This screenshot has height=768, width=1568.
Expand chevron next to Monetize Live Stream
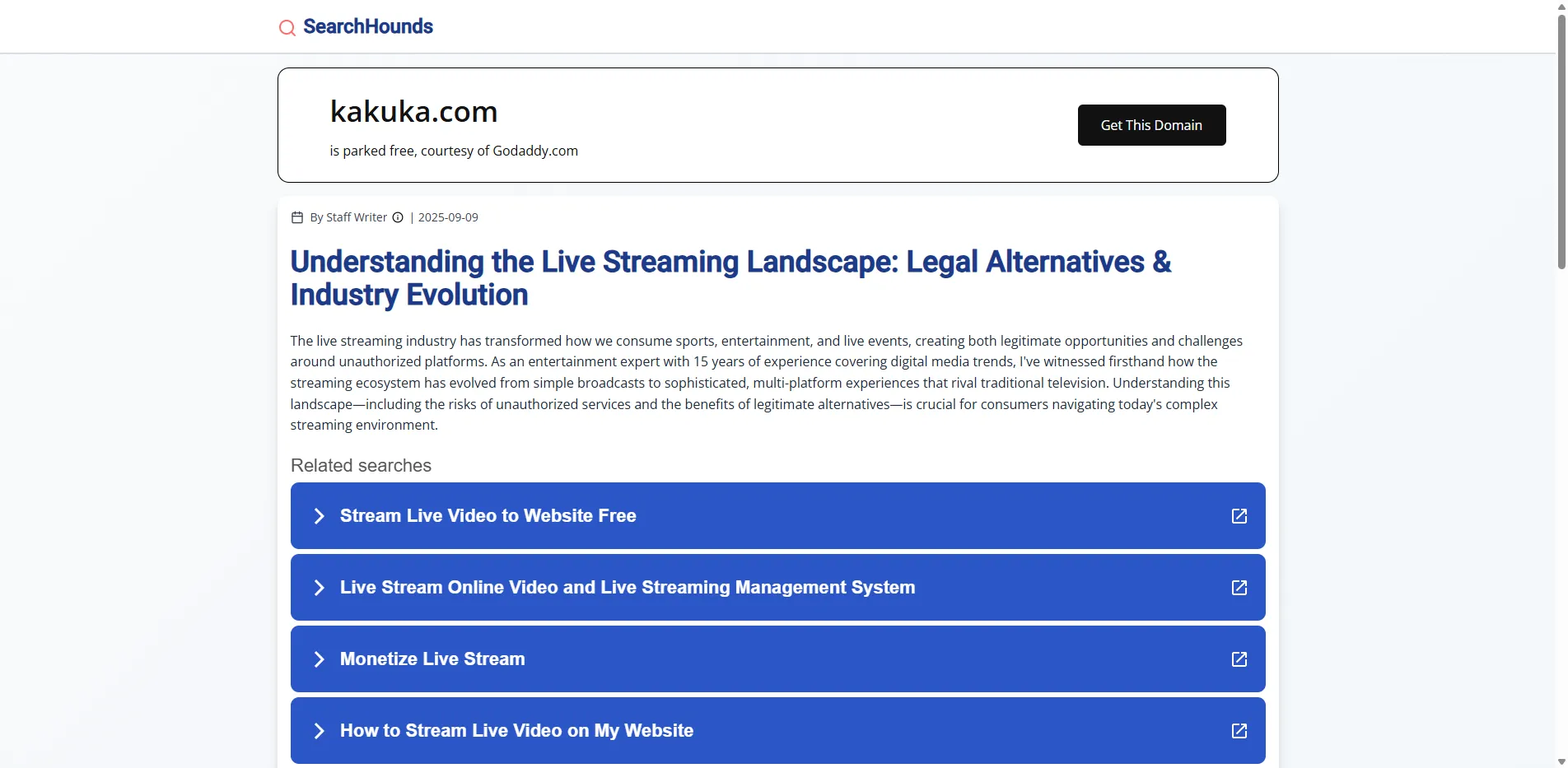[320, 659]
